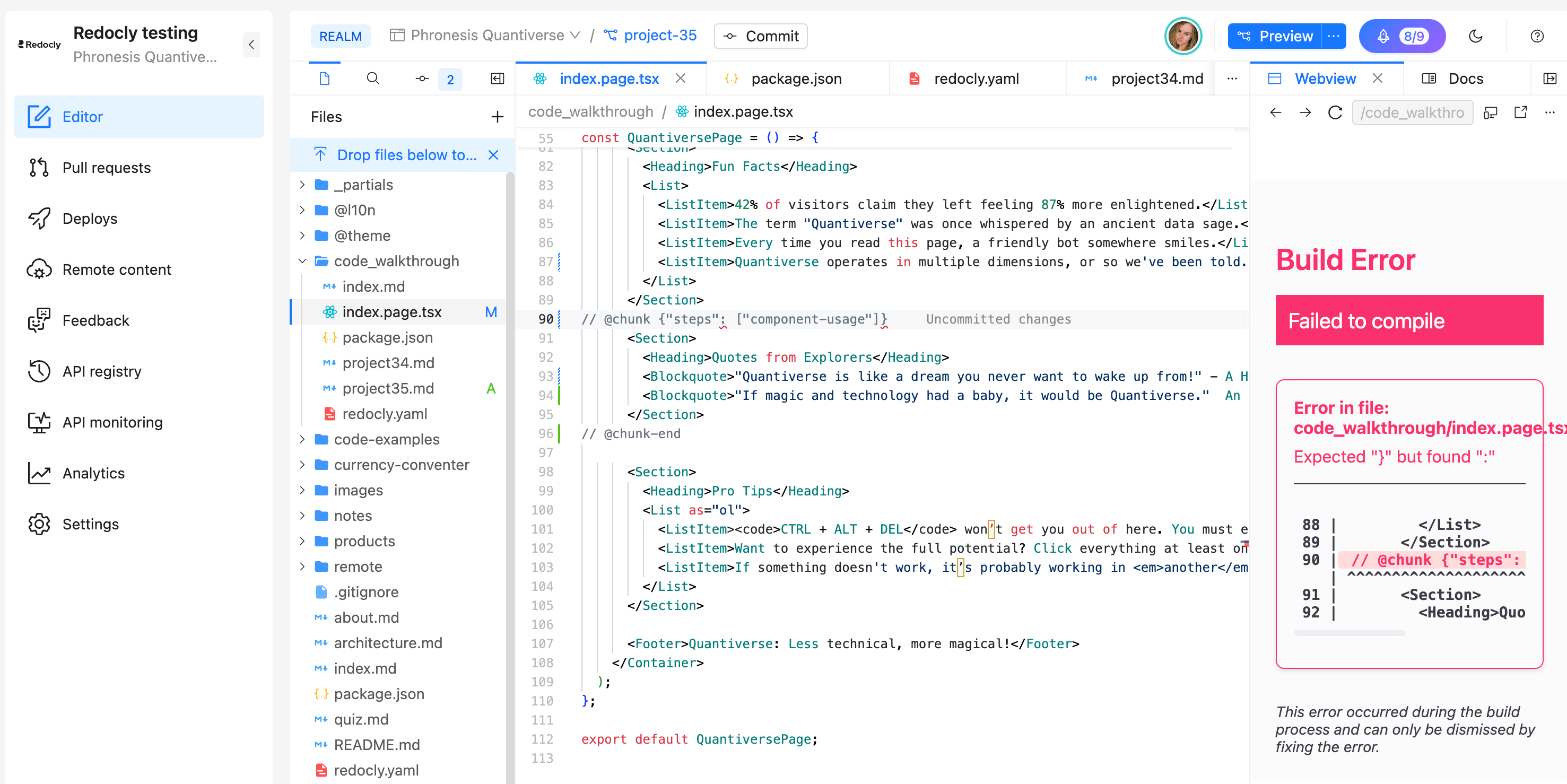The width and height of the screenshot is (1567, 784).
Task: Open the Editor section
Action: coord(138,117)
